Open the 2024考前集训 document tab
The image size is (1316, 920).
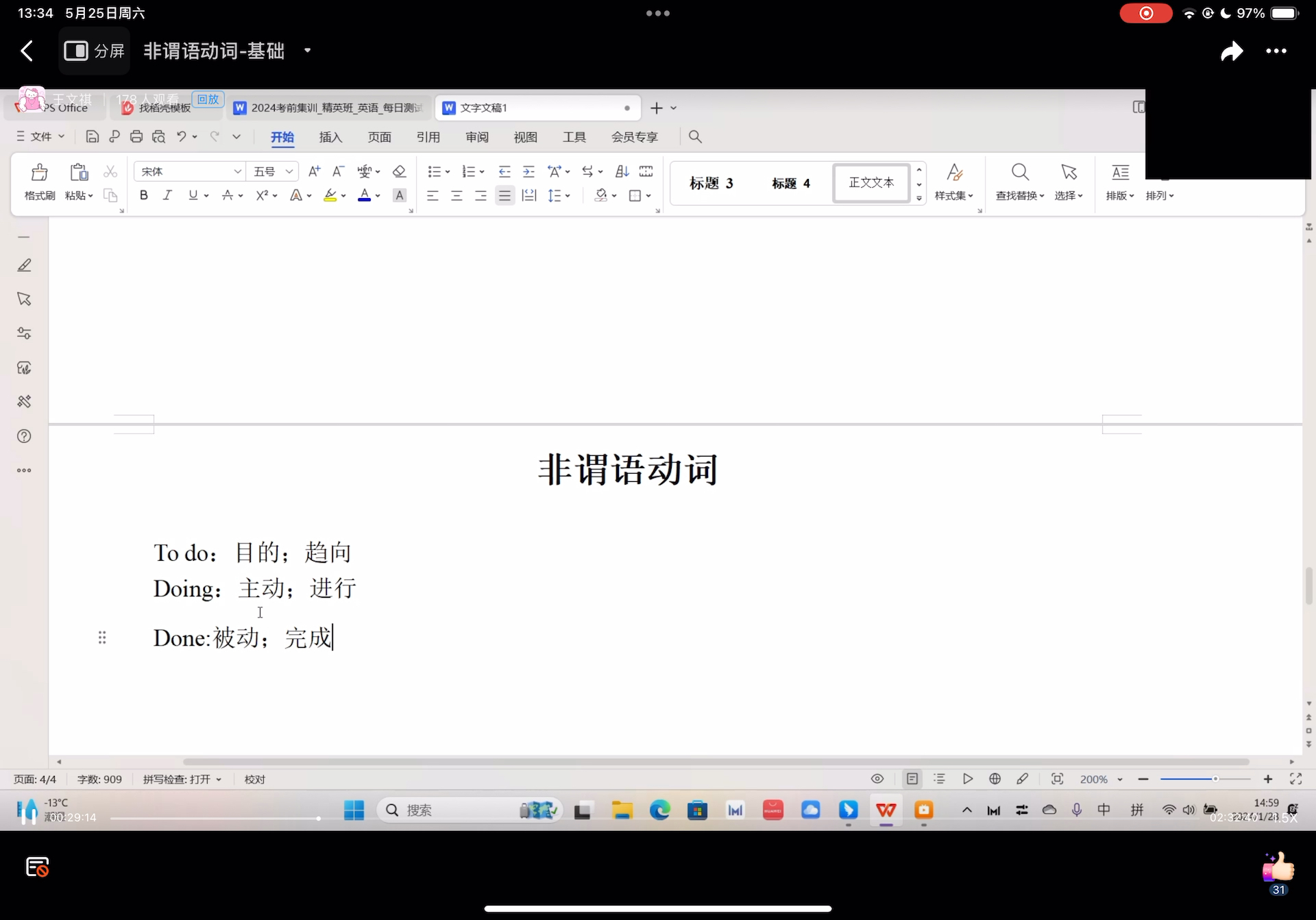tap(329, 108)
